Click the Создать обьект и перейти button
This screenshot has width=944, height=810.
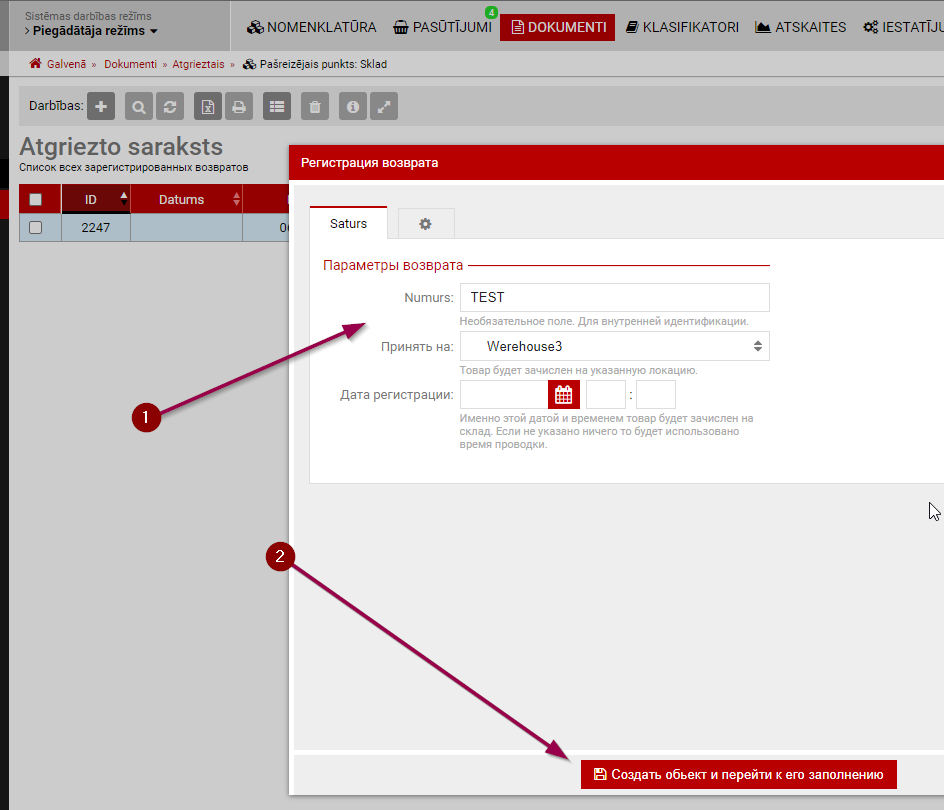pyautogui.click(x=738, y=774)
